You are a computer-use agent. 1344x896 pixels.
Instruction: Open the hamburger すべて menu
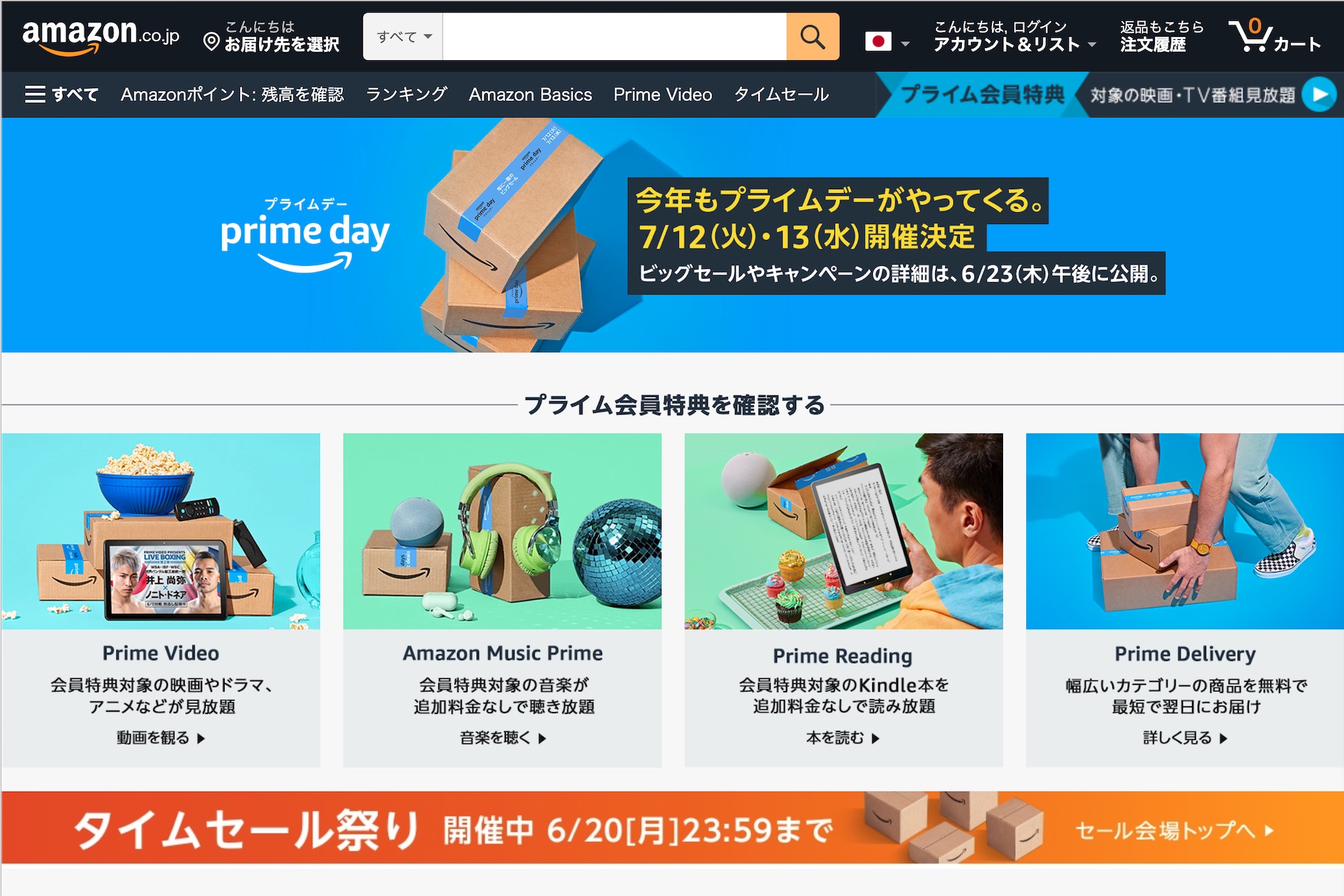62,94
